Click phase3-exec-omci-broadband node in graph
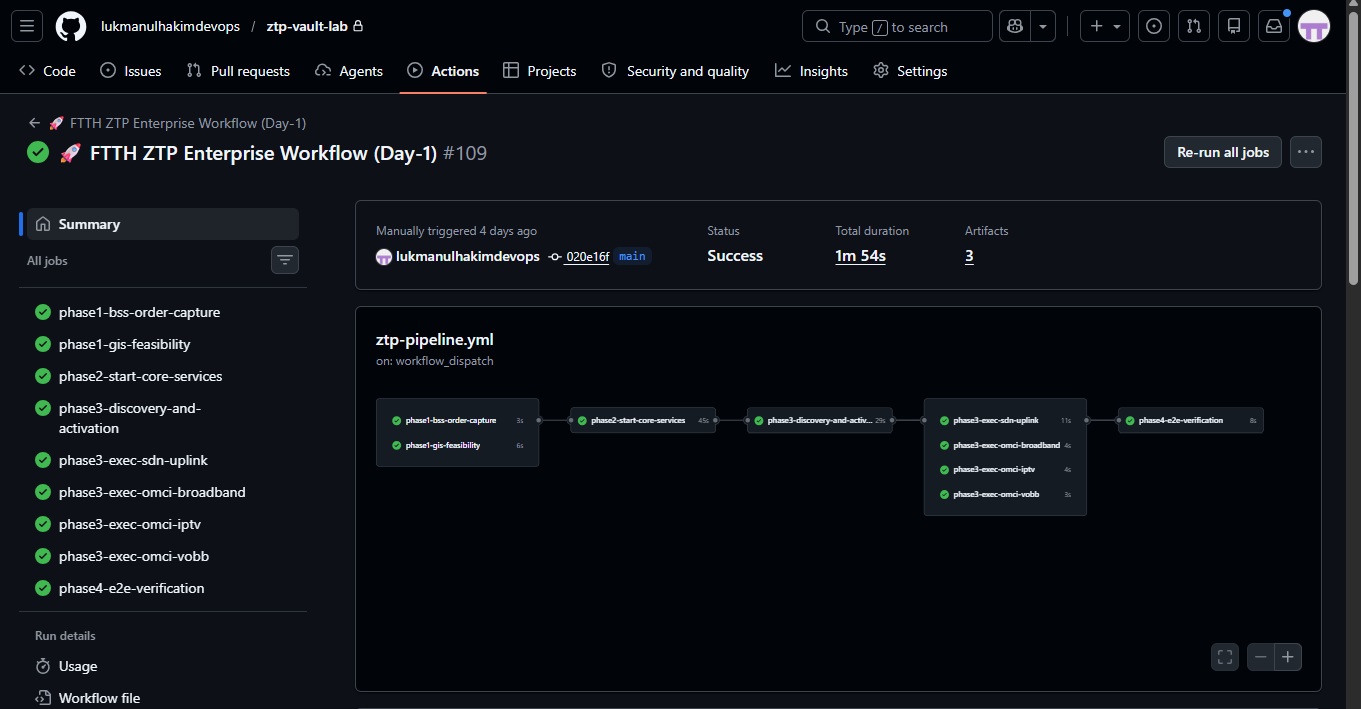 [x=1005, y=445]
